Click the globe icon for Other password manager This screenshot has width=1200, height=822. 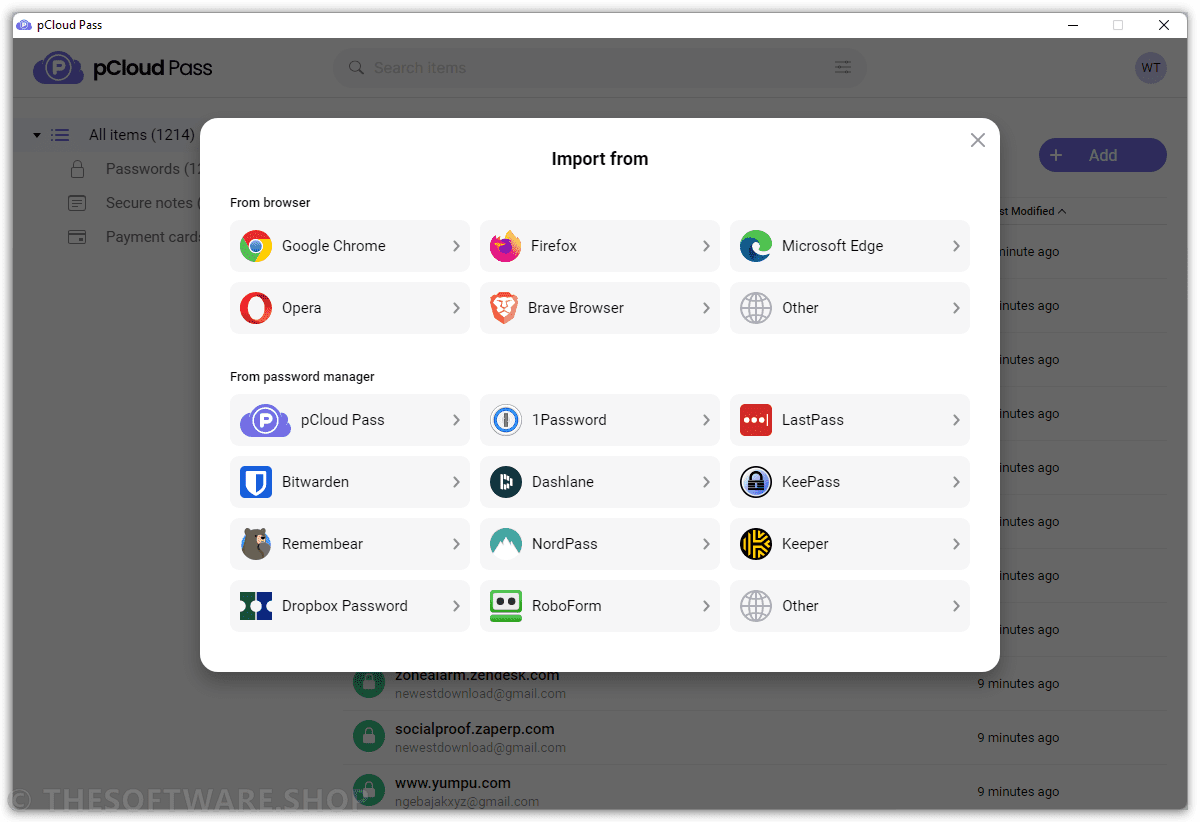click(x=756, y=606)
